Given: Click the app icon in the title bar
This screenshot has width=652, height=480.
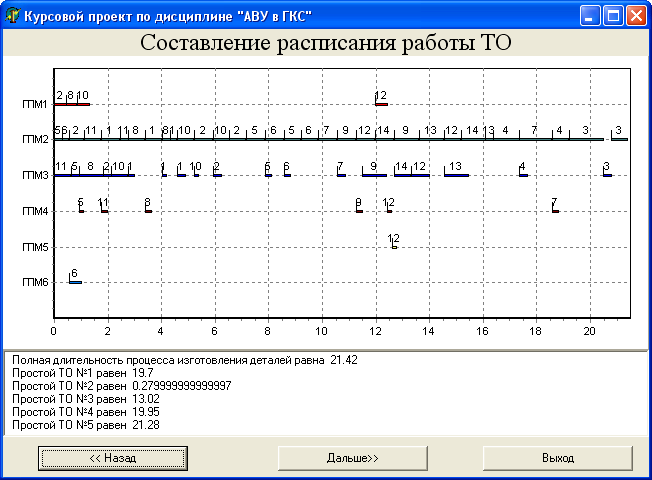Looking at the screenshot, I should (12, 15).
